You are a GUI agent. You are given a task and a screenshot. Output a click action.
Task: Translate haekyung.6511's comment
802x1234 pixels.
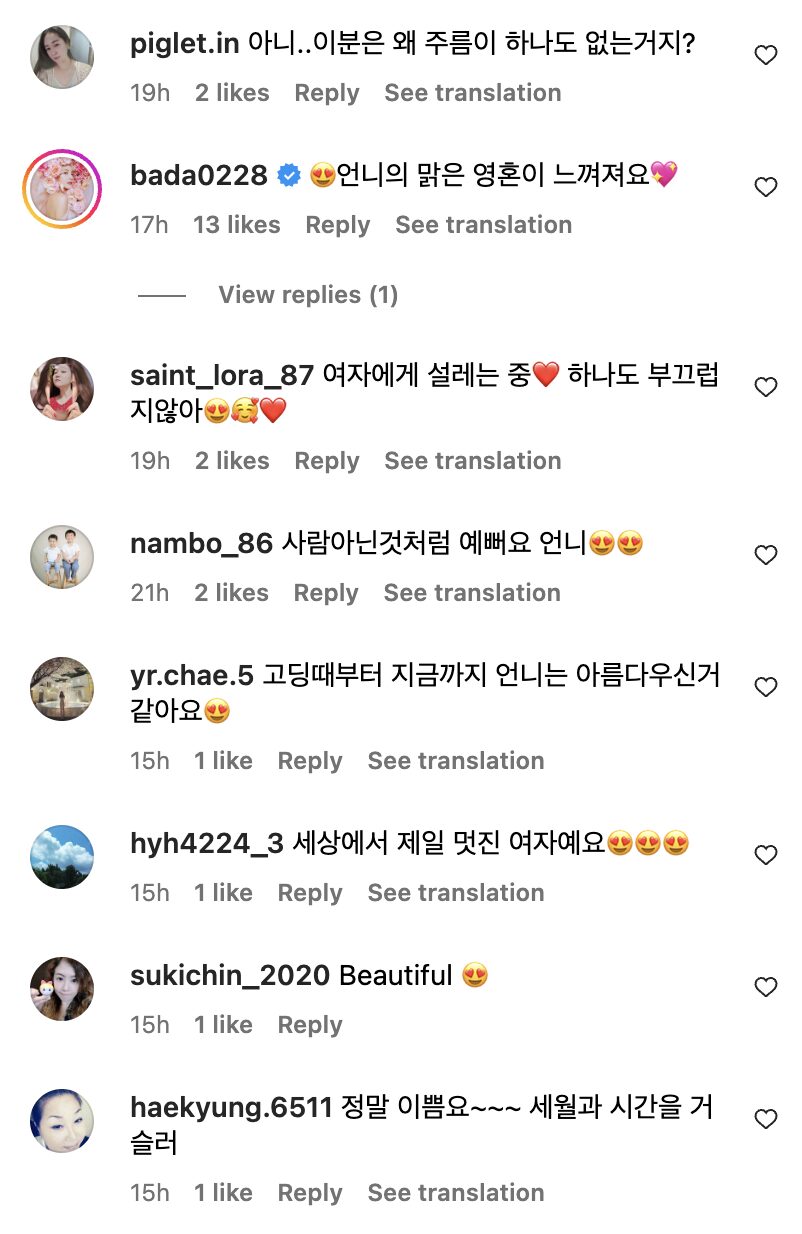[456, 1193]
